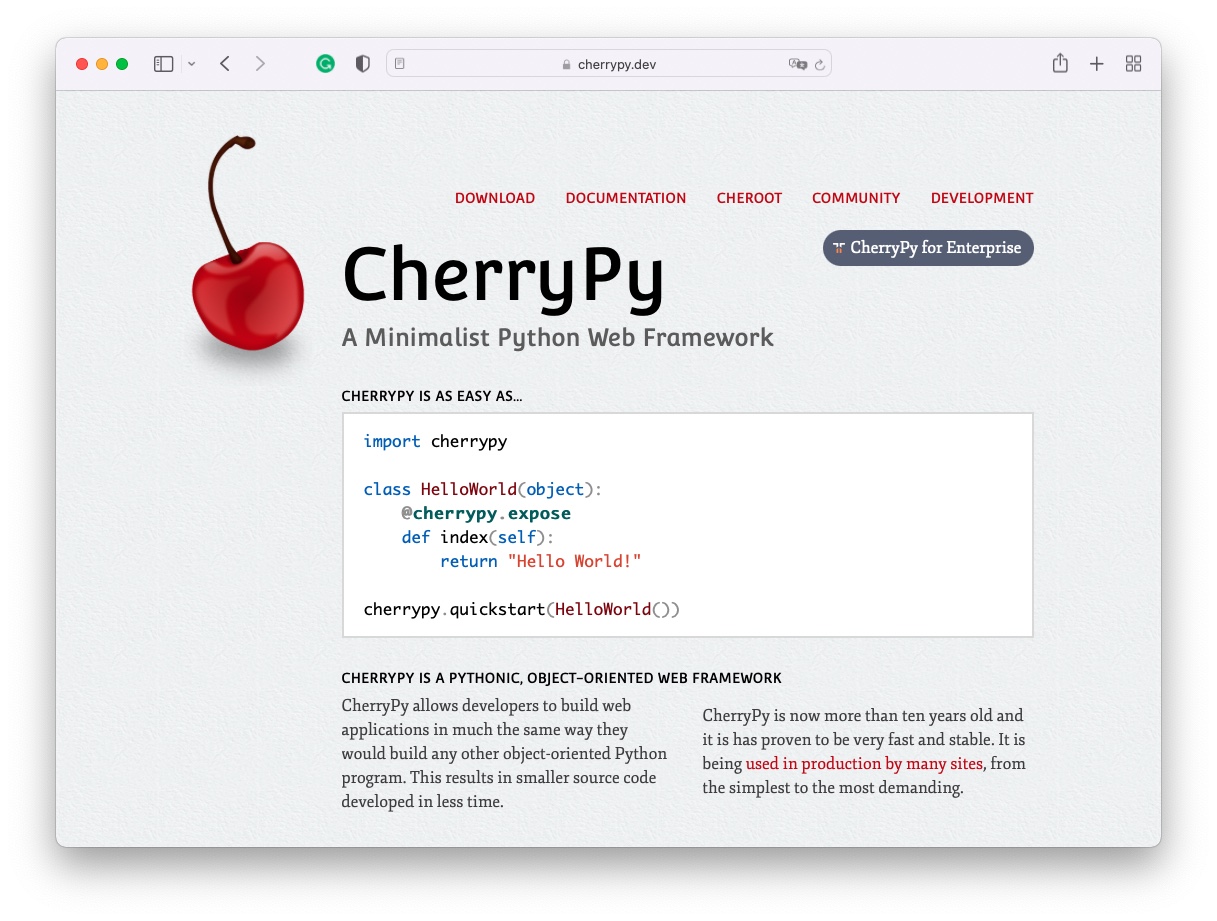Open the DOWNLOAD nav link

495,198
